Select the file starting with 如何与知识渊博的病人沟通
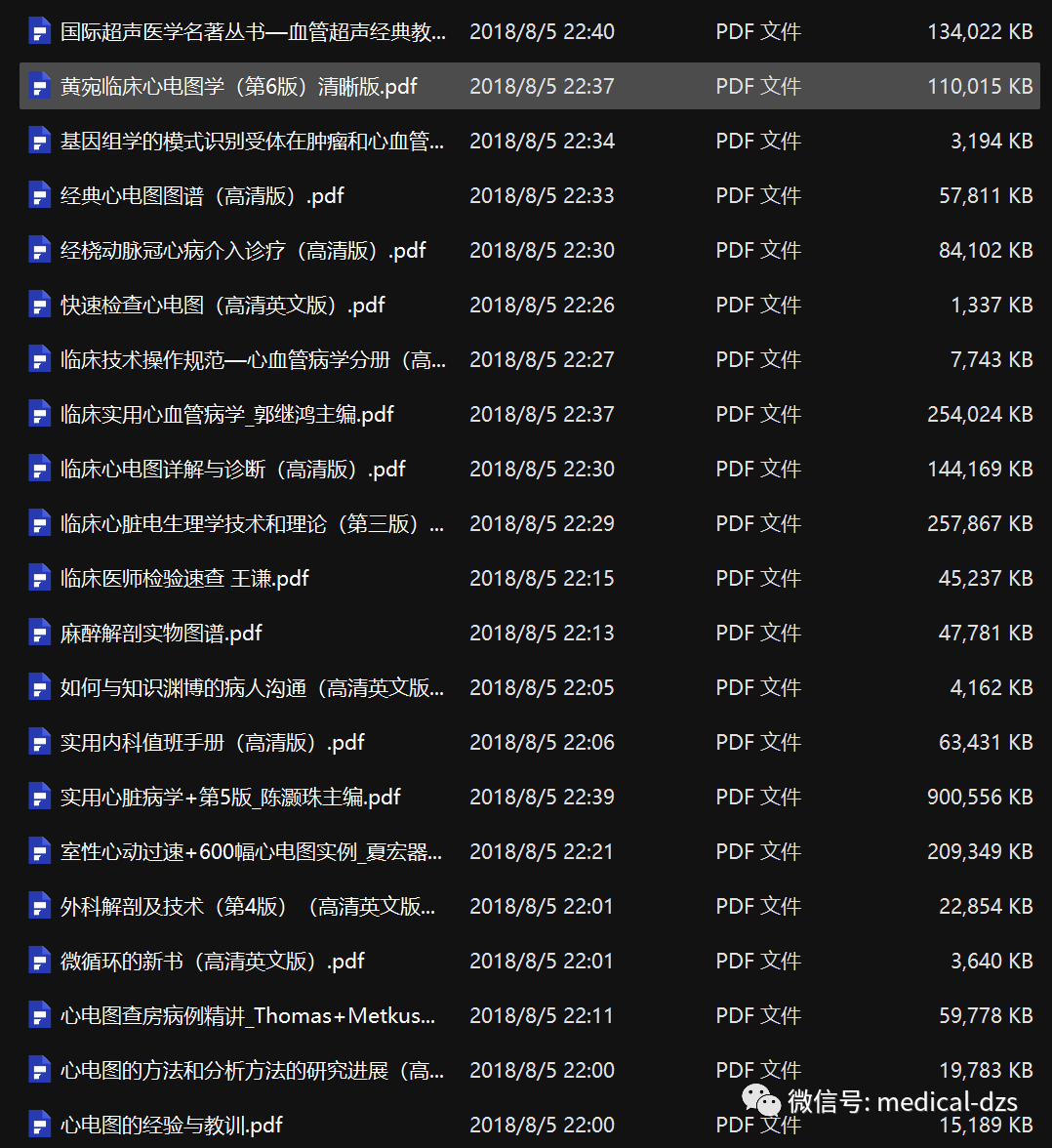Screen dimensions: 1052x1148 (x=252, y=688)
